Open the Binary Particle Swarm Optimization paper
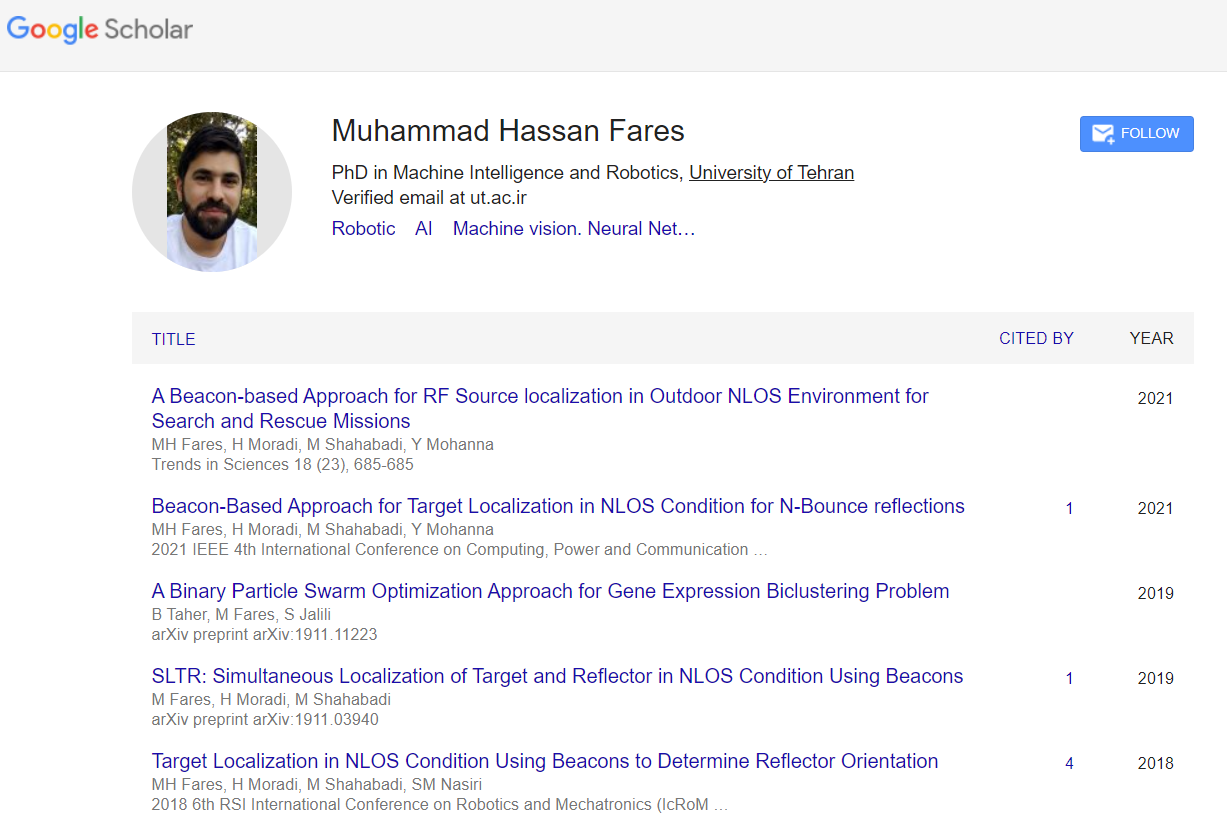This screenshot has height=838, width=1227. [550, 592]
